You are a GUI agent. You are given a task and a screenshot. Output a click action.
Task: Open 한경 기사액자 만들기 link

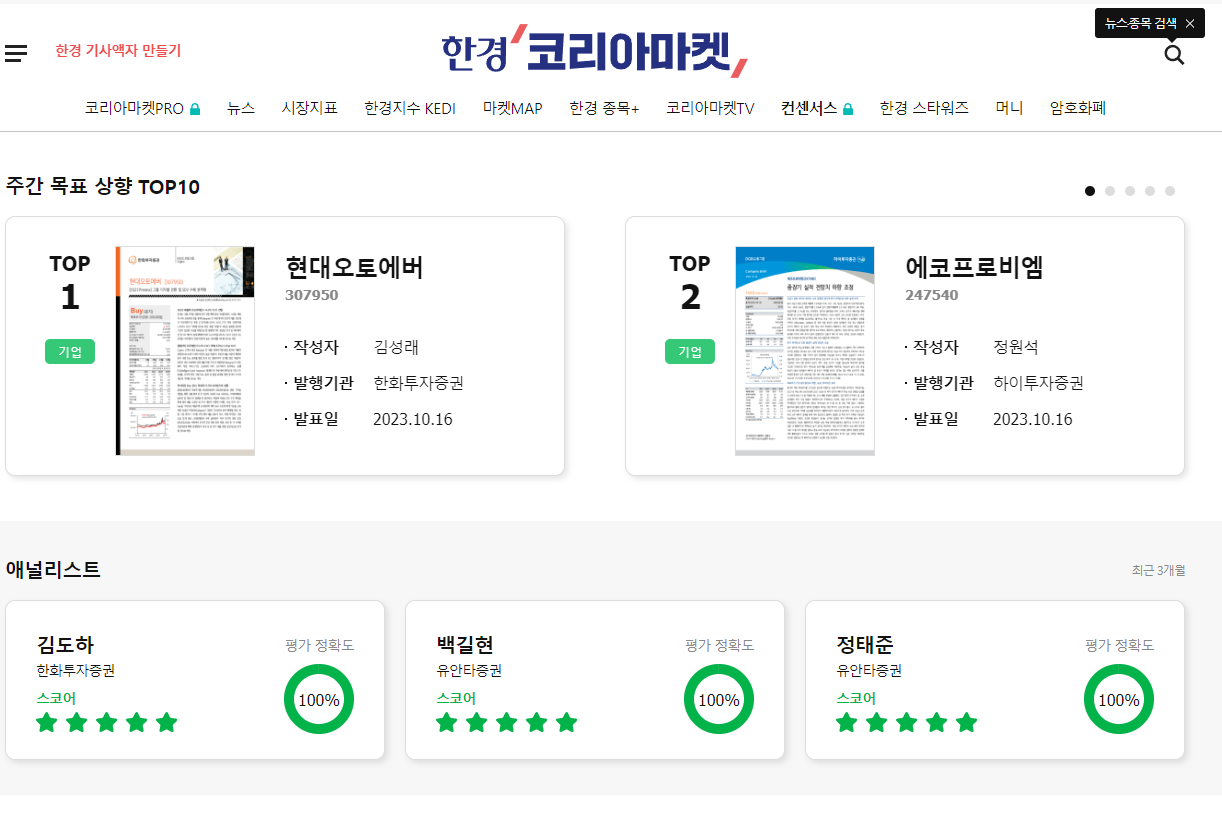tap(118, 50)
